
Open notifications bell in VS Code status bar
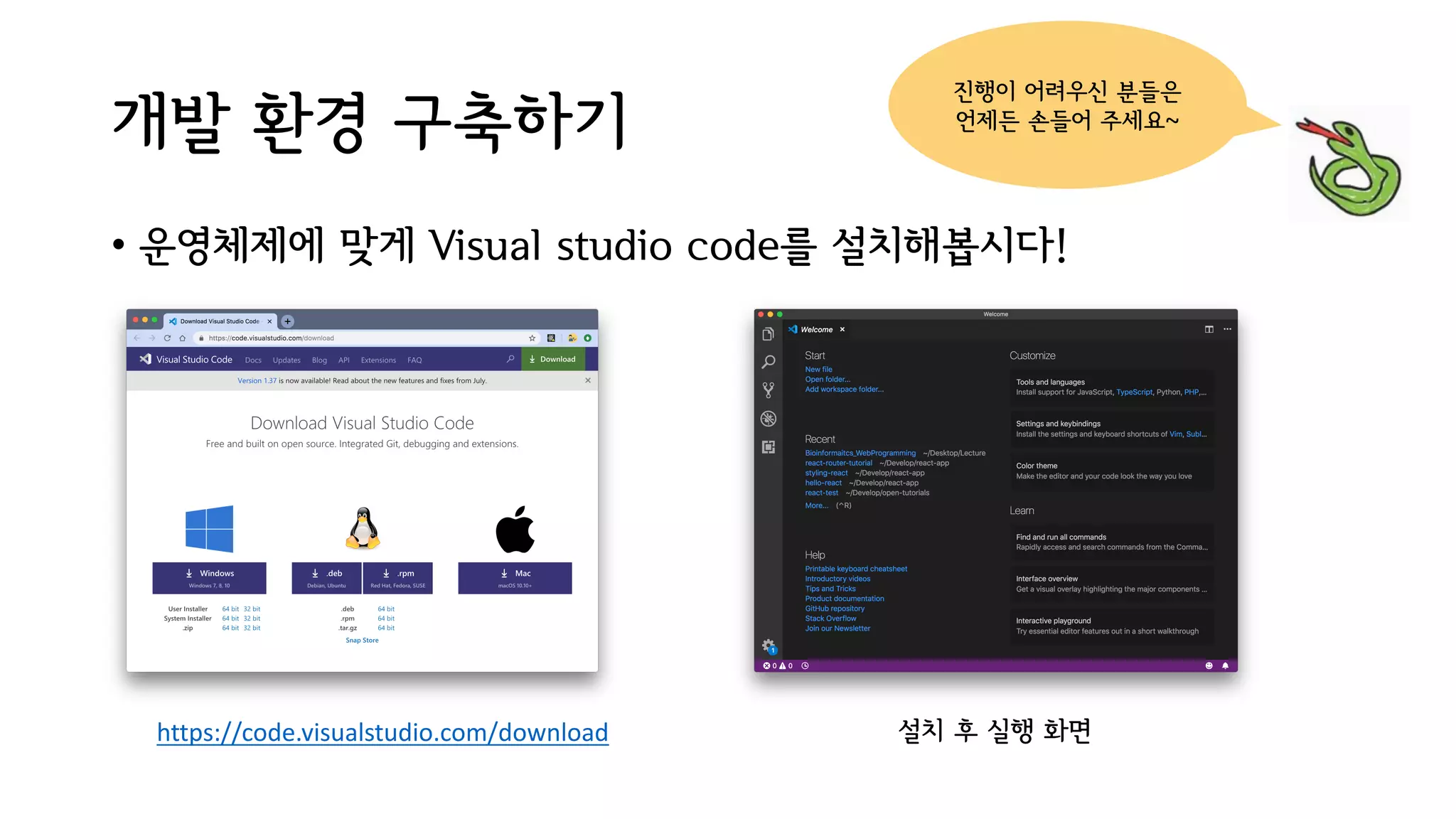(1225, 666)
